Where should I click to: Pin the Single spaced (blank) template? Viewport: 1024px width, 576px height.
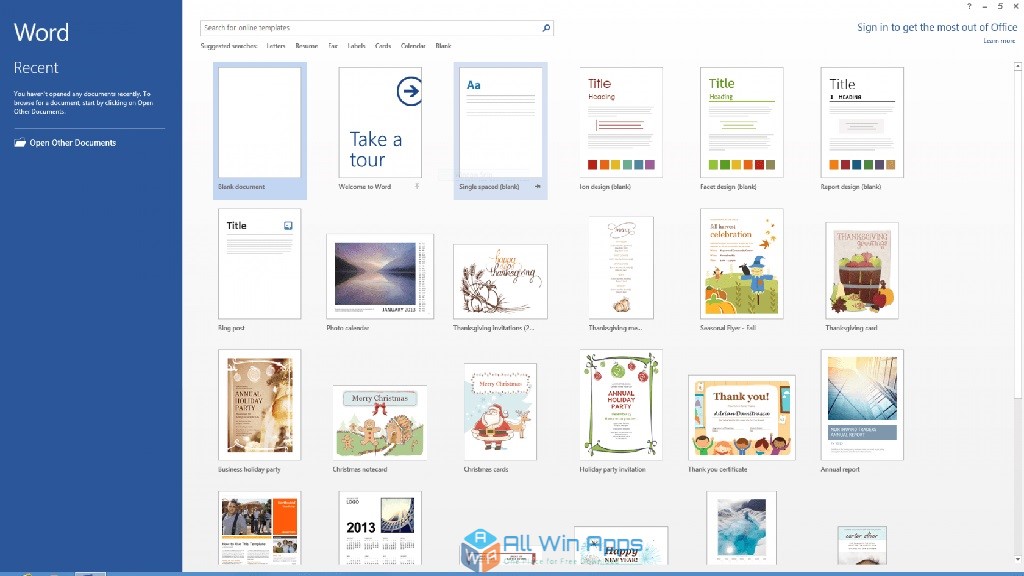tap(537, 186)
